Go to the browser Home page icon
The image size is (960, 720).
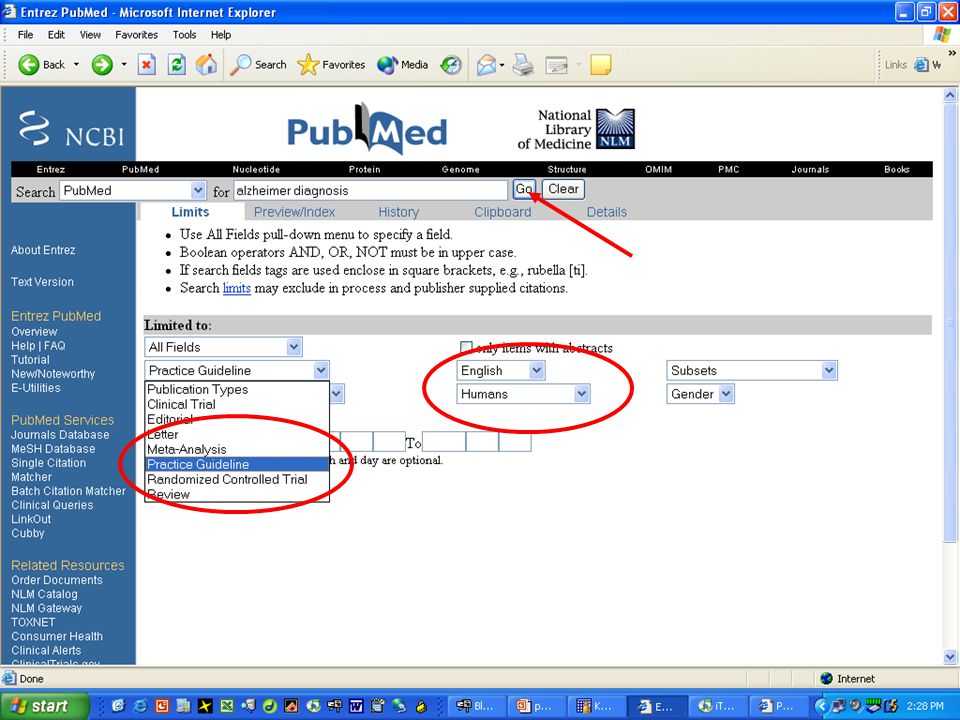coord(206,64)
